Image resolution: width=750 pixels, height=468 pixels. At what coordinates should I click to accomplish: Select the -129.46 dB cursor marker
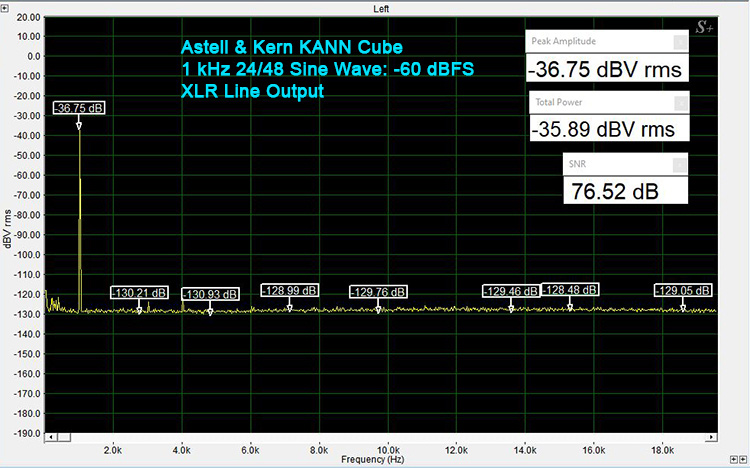pos(510,292)
